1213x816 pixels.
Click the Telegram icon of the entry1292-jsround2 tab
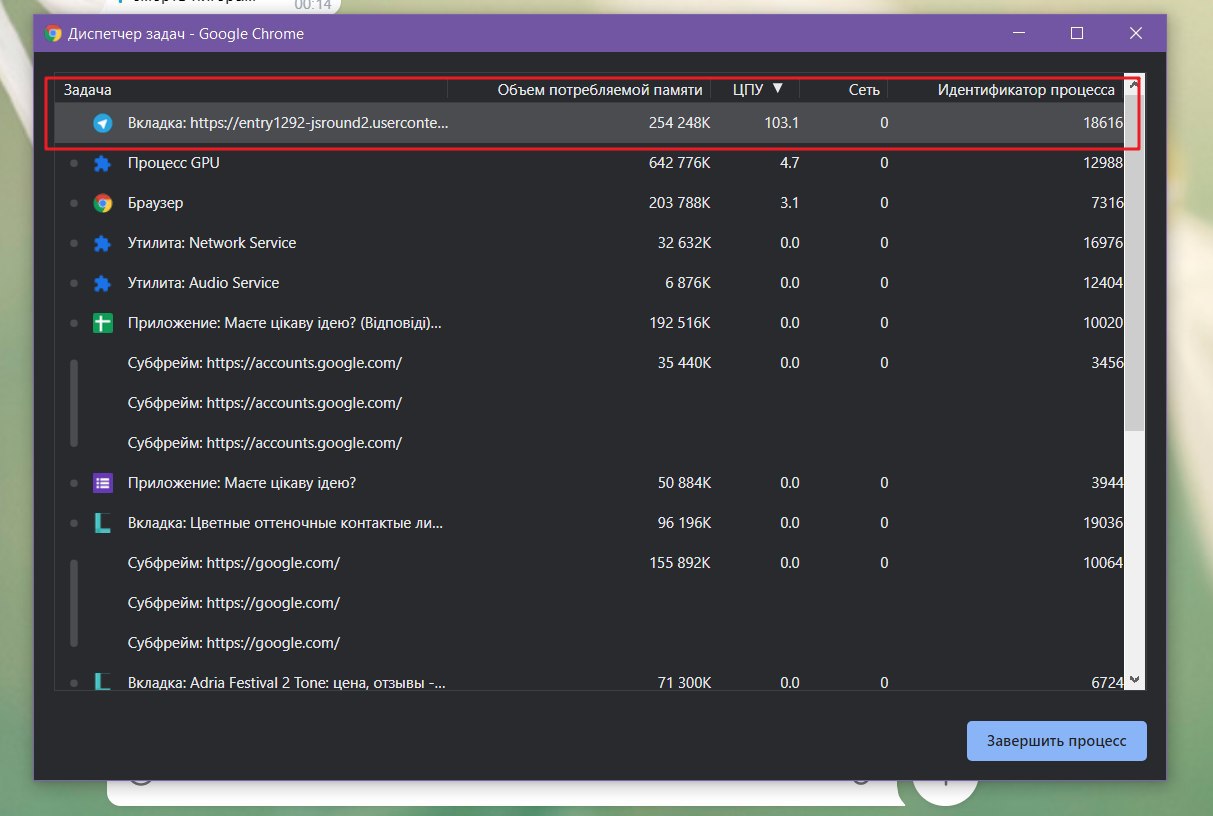click(x=102, y=123)
